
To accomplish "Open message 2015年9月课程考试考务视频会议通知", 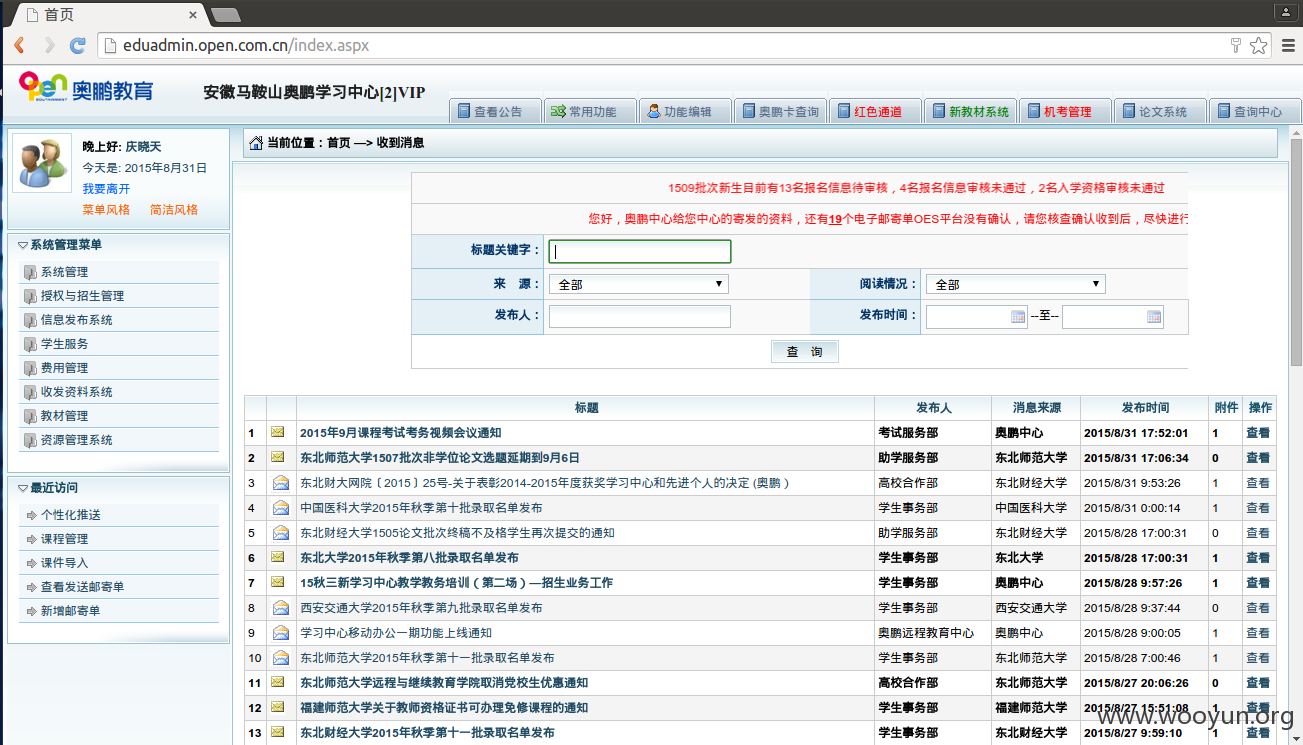I will coord(400,433).
